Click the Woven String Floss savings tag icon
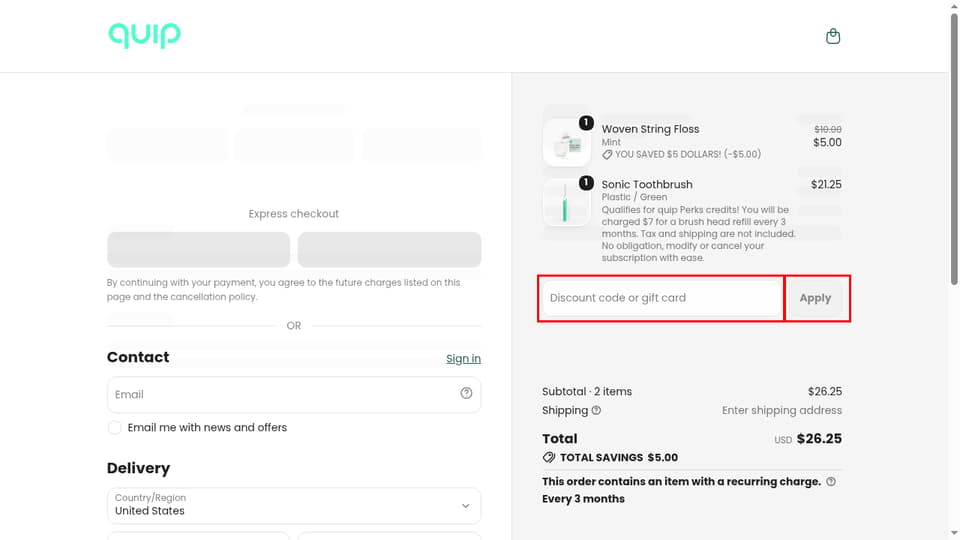This screenshot has height=540, width=960. pos(607,154)
